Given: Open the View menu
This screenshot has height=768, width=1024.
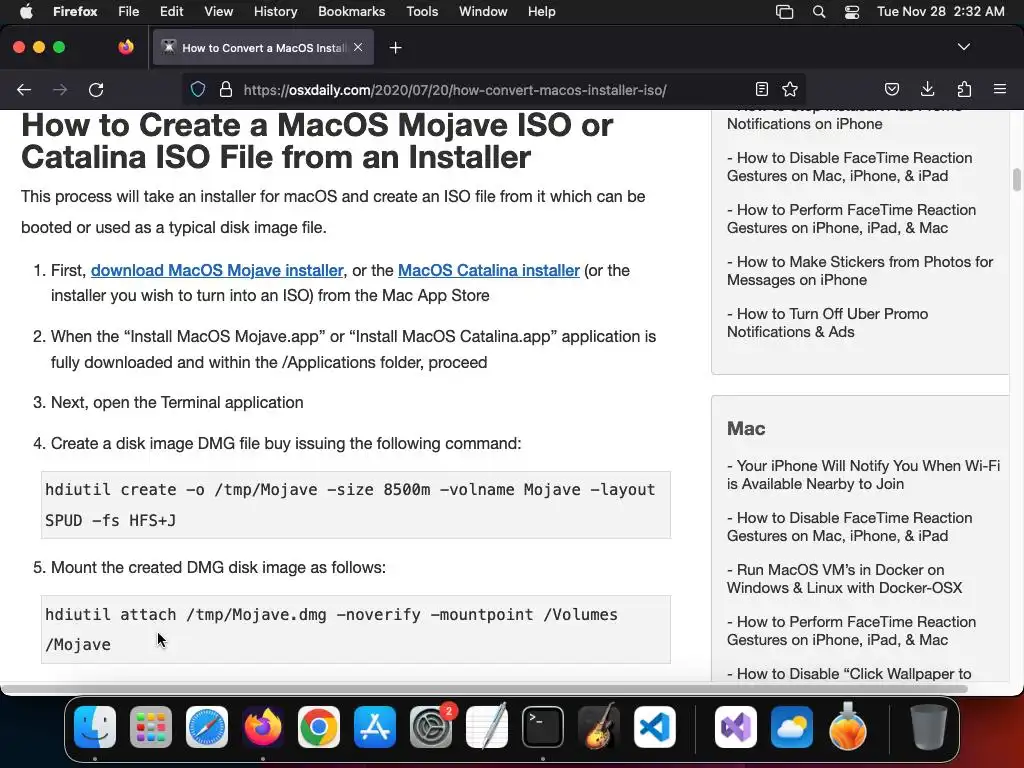Looking at the screenshot, I should (218, 11).
